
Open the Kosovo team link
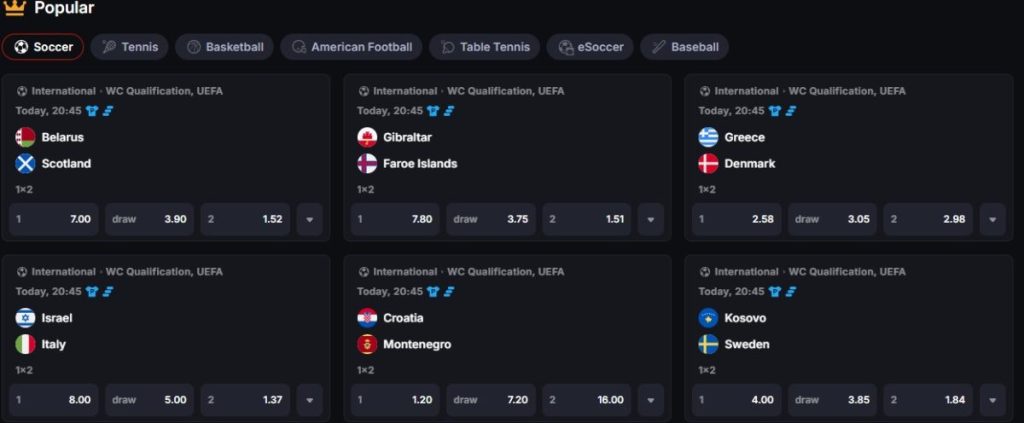coord(745,318)
